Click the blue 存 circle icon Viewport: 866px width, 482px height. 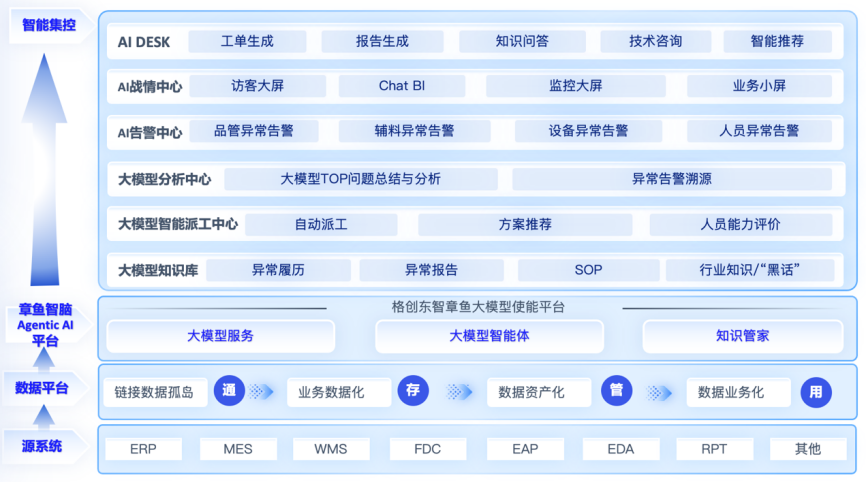pos(413,392)
